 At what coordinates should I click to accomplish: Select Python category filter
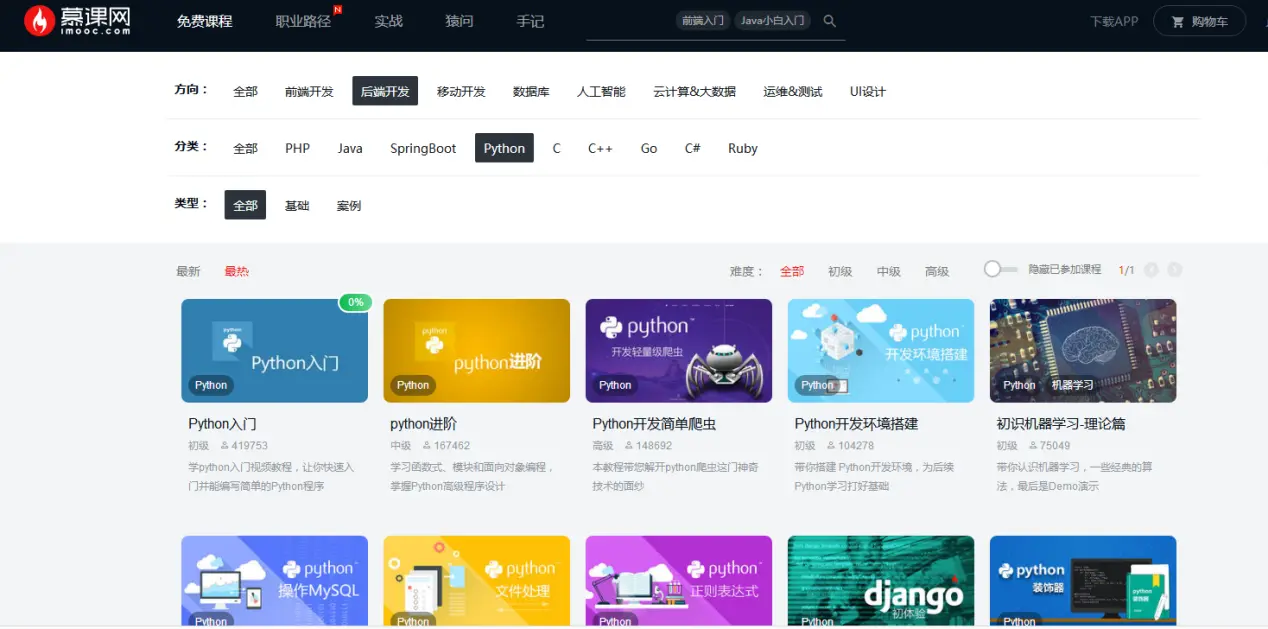[x=504, y=148]
